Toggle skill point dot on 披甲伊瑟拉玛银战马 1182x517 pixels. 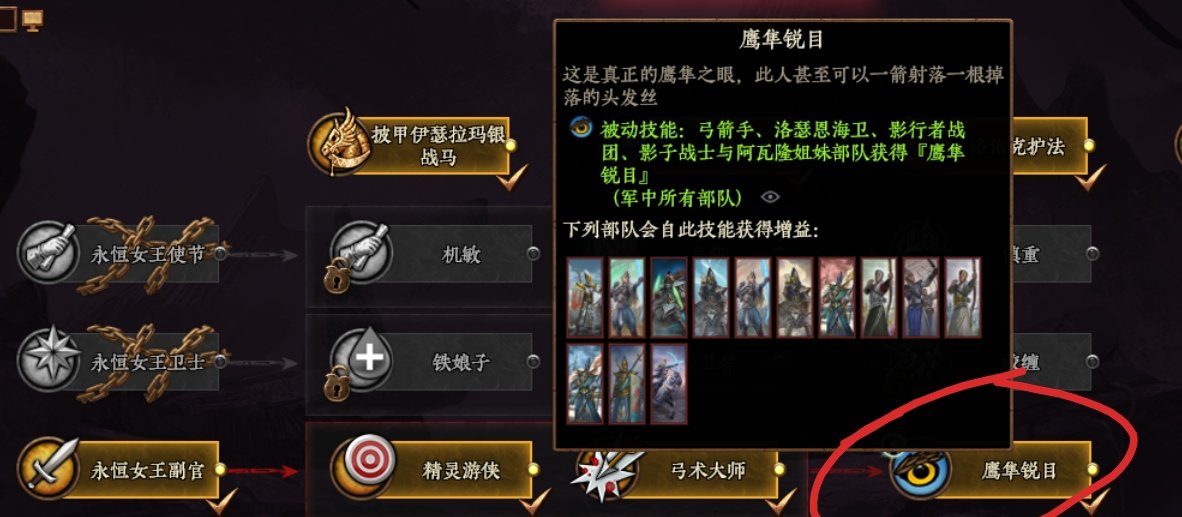tap(510, 145)
